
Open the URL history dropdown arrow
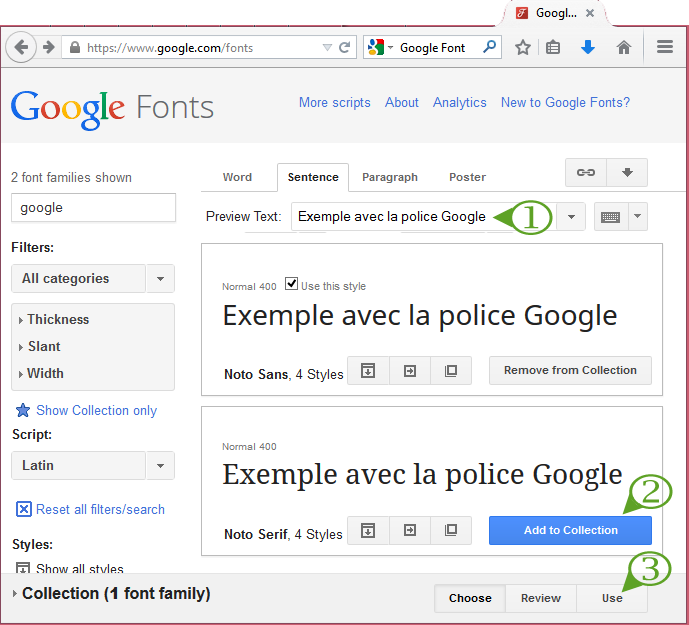click(x=327, y=47)
